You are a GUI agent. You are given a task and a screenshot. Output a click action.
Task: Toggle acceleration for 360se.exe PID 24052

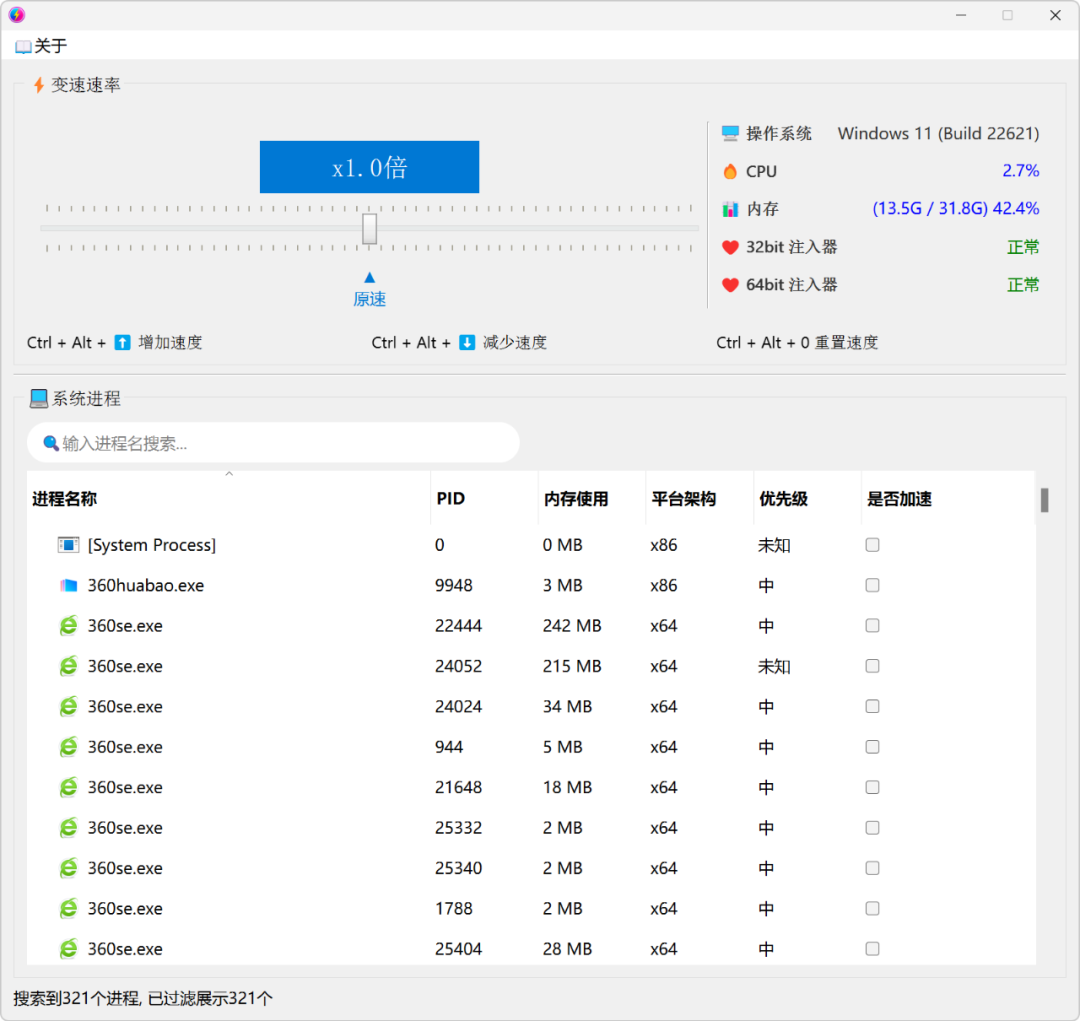tap(872, 666)
